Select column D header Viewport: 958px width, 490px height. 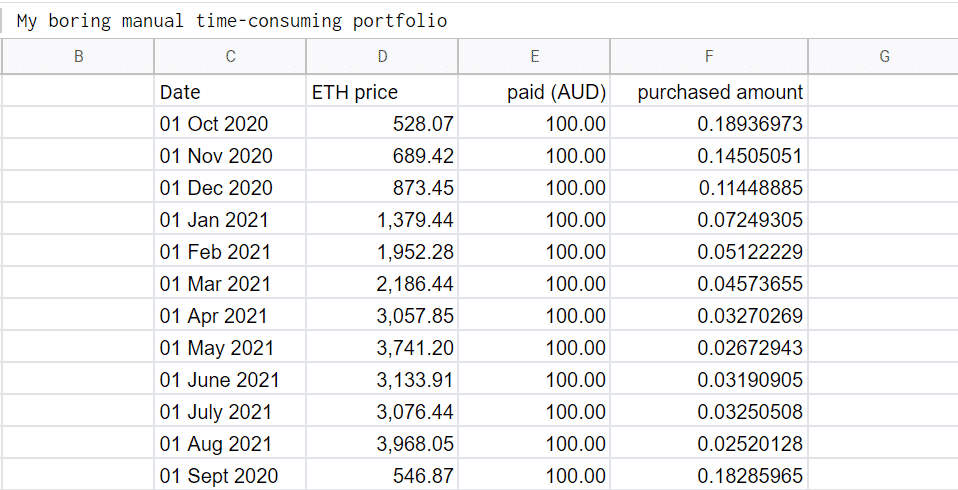(382, 57)
